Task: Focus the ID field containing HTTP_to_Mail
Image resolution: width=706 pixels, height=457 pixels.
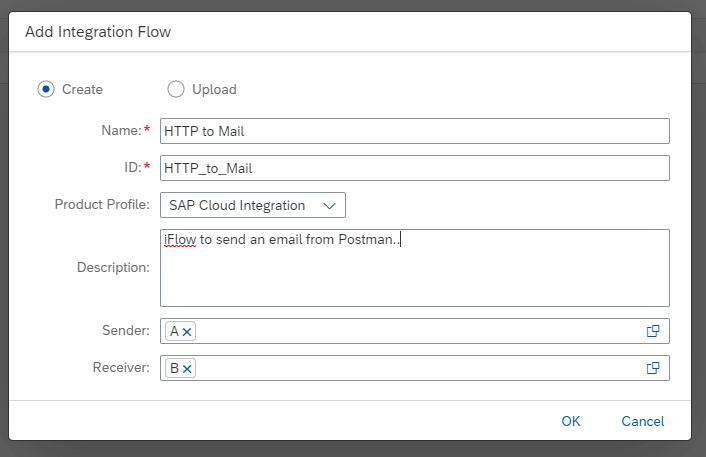Action: point(415,168)
